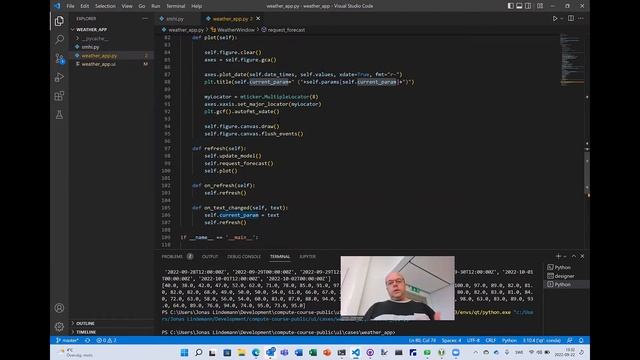Open the Accounts menu icon
Viewport: 640px width, 360px height.
pos(59,308)
